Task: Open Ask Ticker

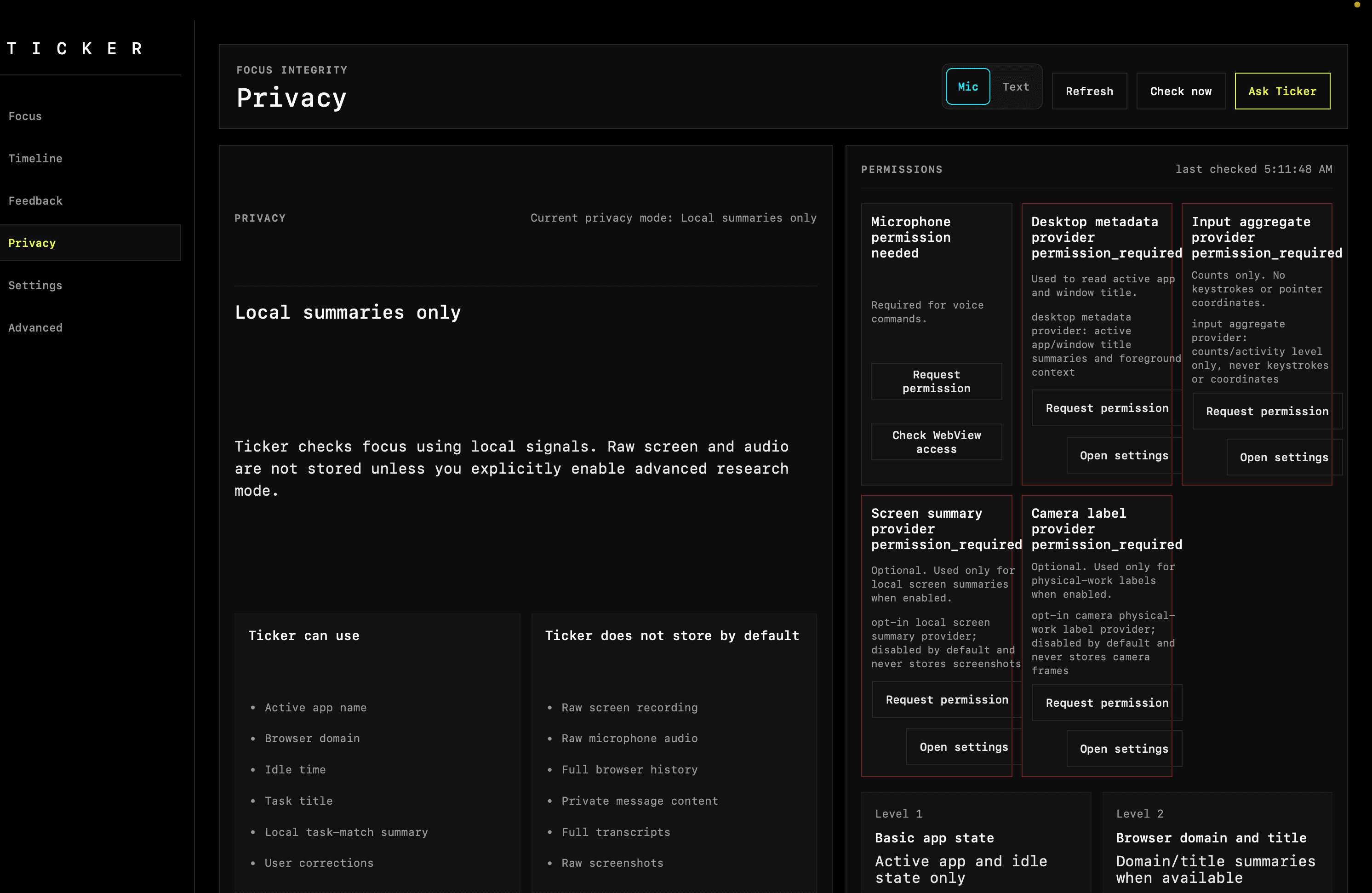Action: click(x=1282, y=91)
